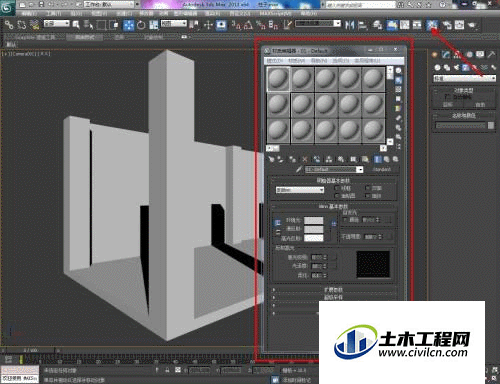The height and width of the screenshot is (384, 500).
Task: Click the Standard material type button
Action: click(x=382, y=169)
